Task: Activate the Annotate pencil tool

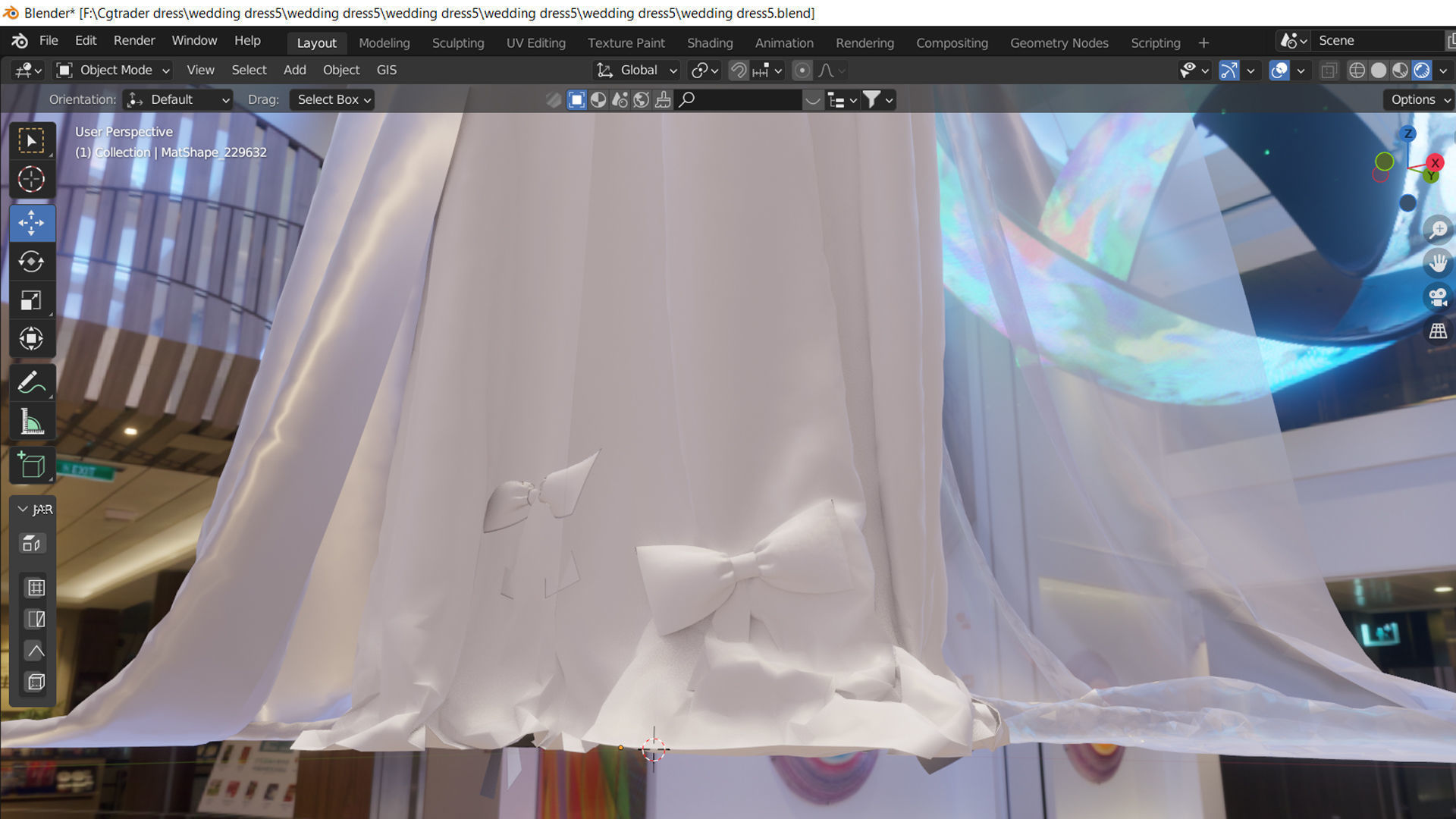Action: [x=31, y=383]
